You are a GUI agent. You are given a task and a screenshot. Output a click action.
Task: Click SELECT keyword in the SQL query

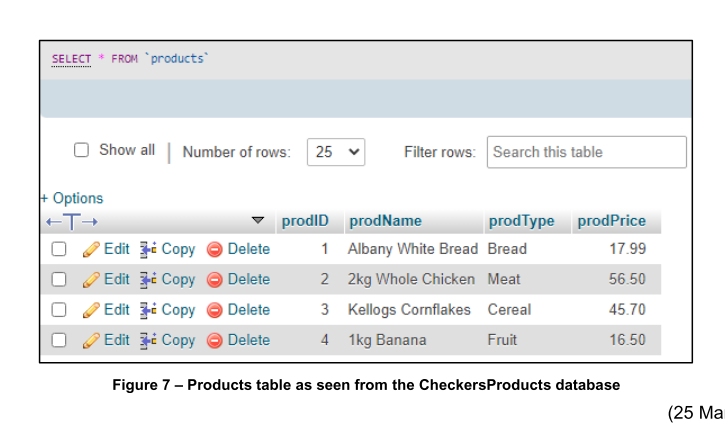[x=71, y=59]
